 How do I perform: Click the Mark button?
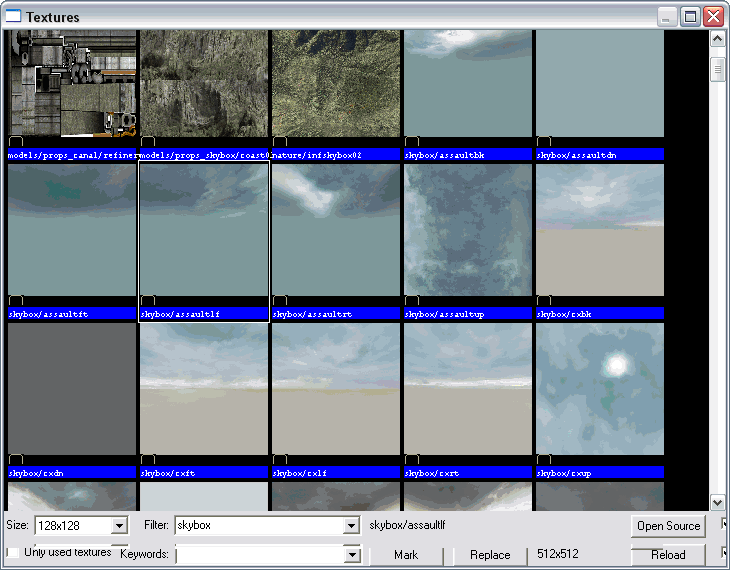click(405, 555)
